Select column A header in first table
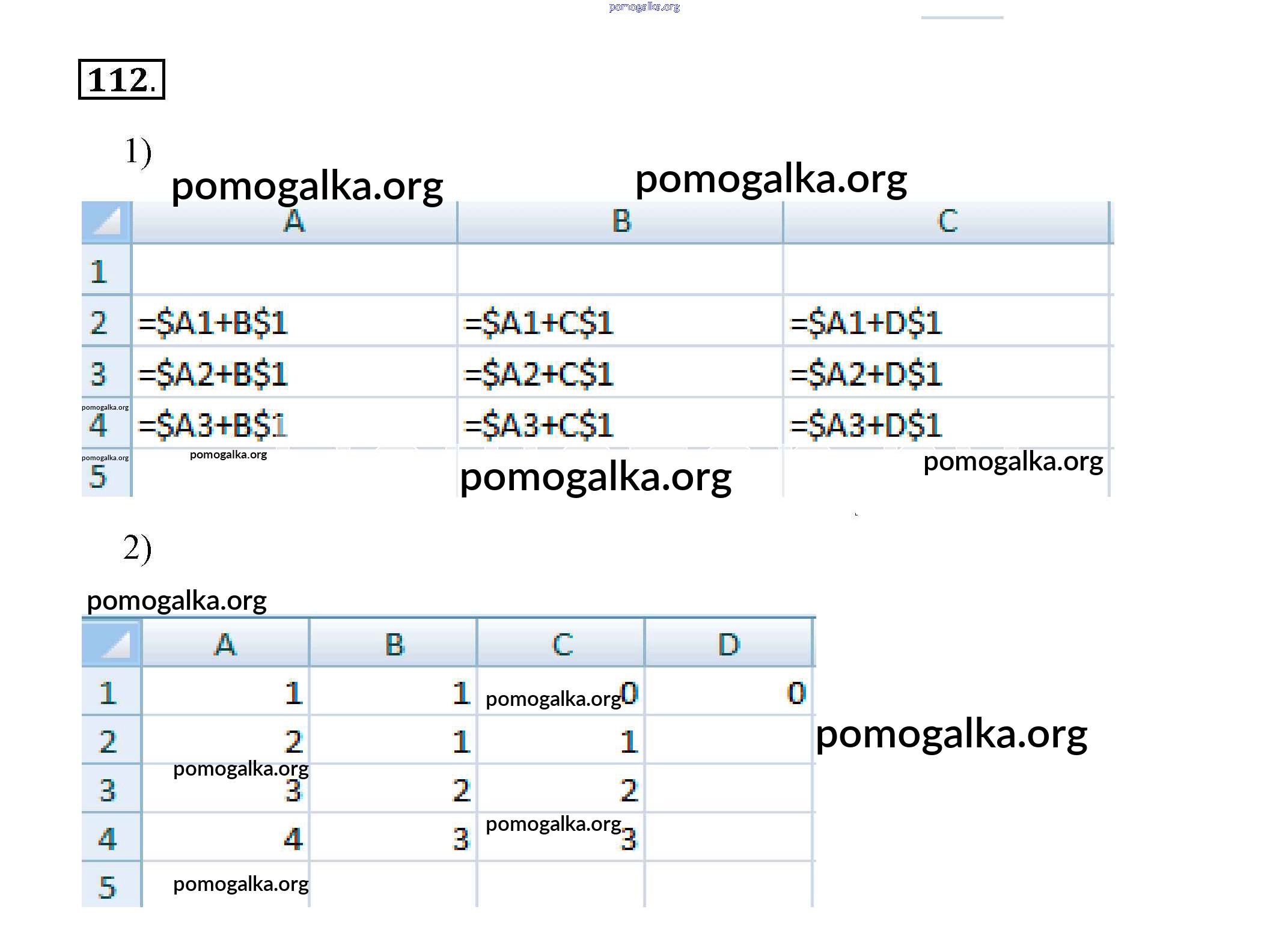This screenshot has width=1288, height=945. coord(294,222)
